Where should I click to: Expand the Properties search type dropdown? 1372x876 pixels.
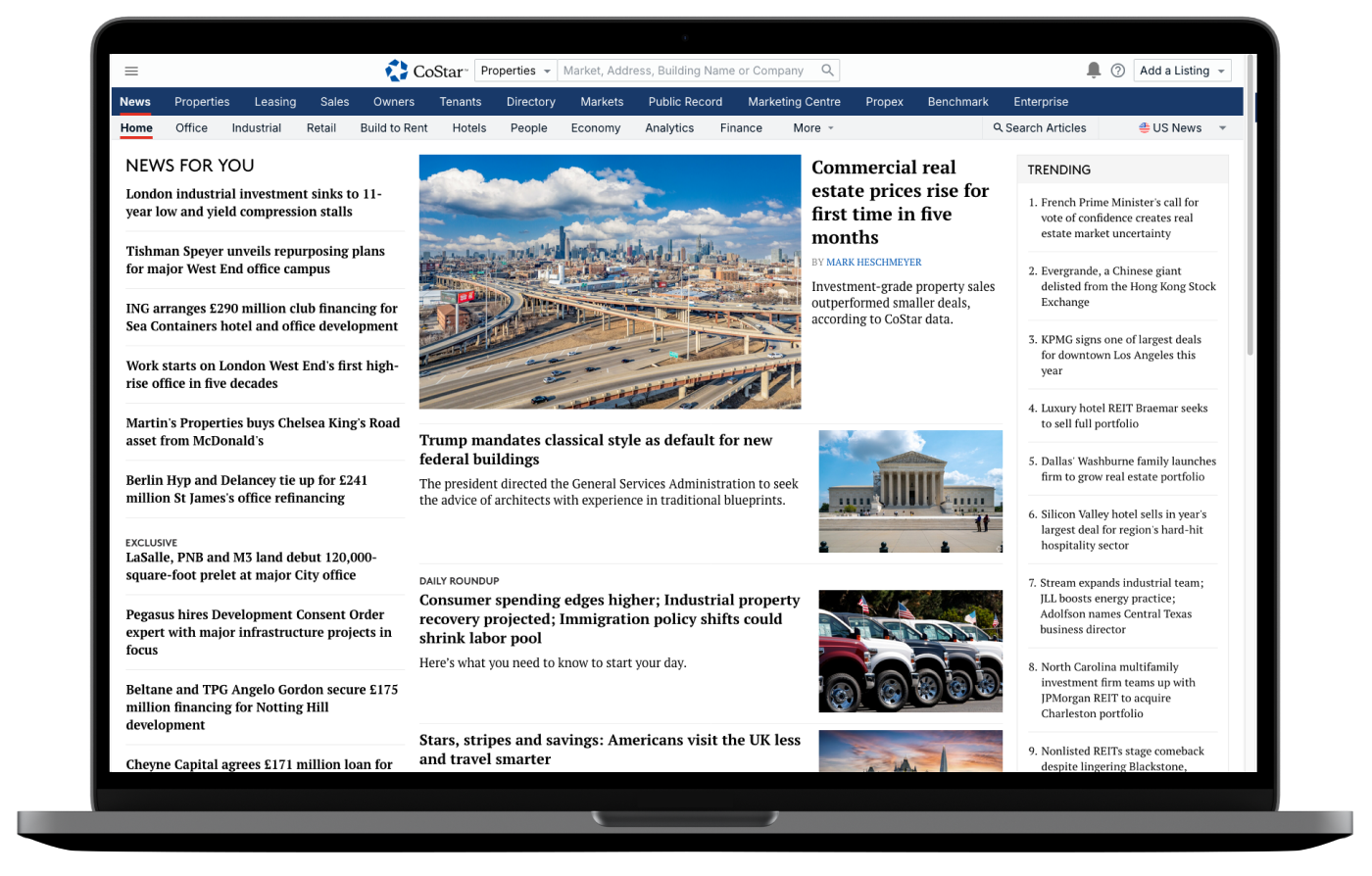pyautogui.click(x=516, y=71)
